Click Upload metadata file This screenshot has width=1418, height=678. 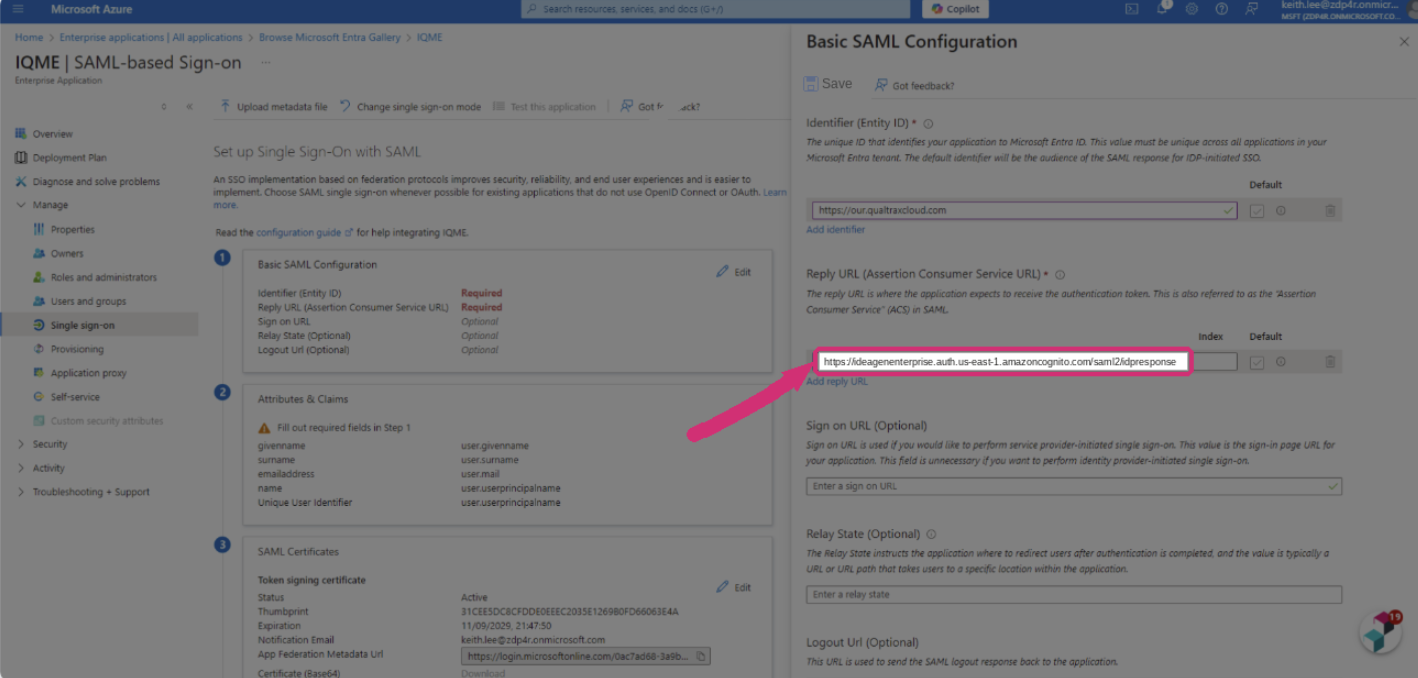[274, 106]
